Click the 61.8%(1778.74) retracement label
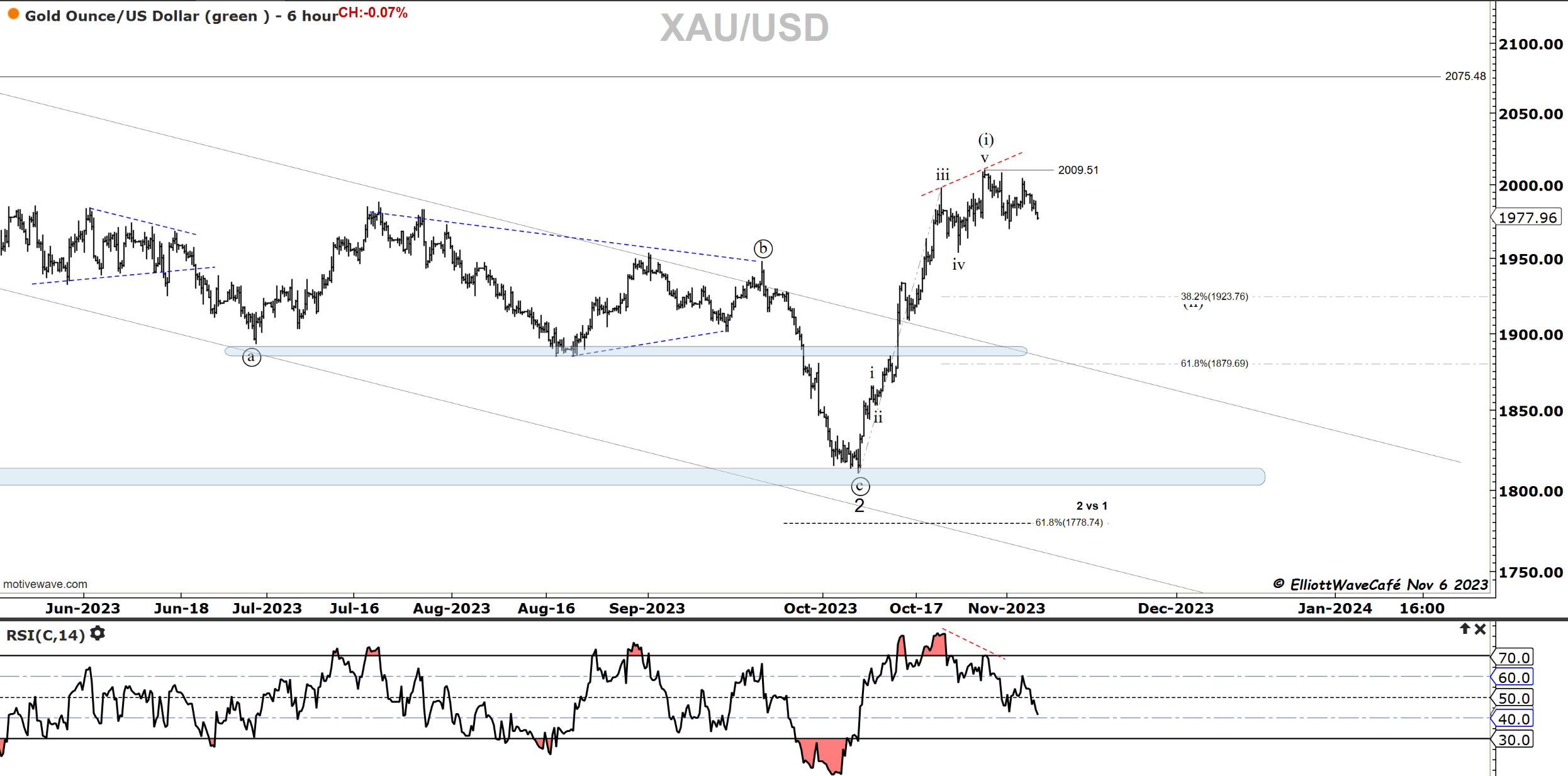1568x776 pixels. tap(1069, 523)
